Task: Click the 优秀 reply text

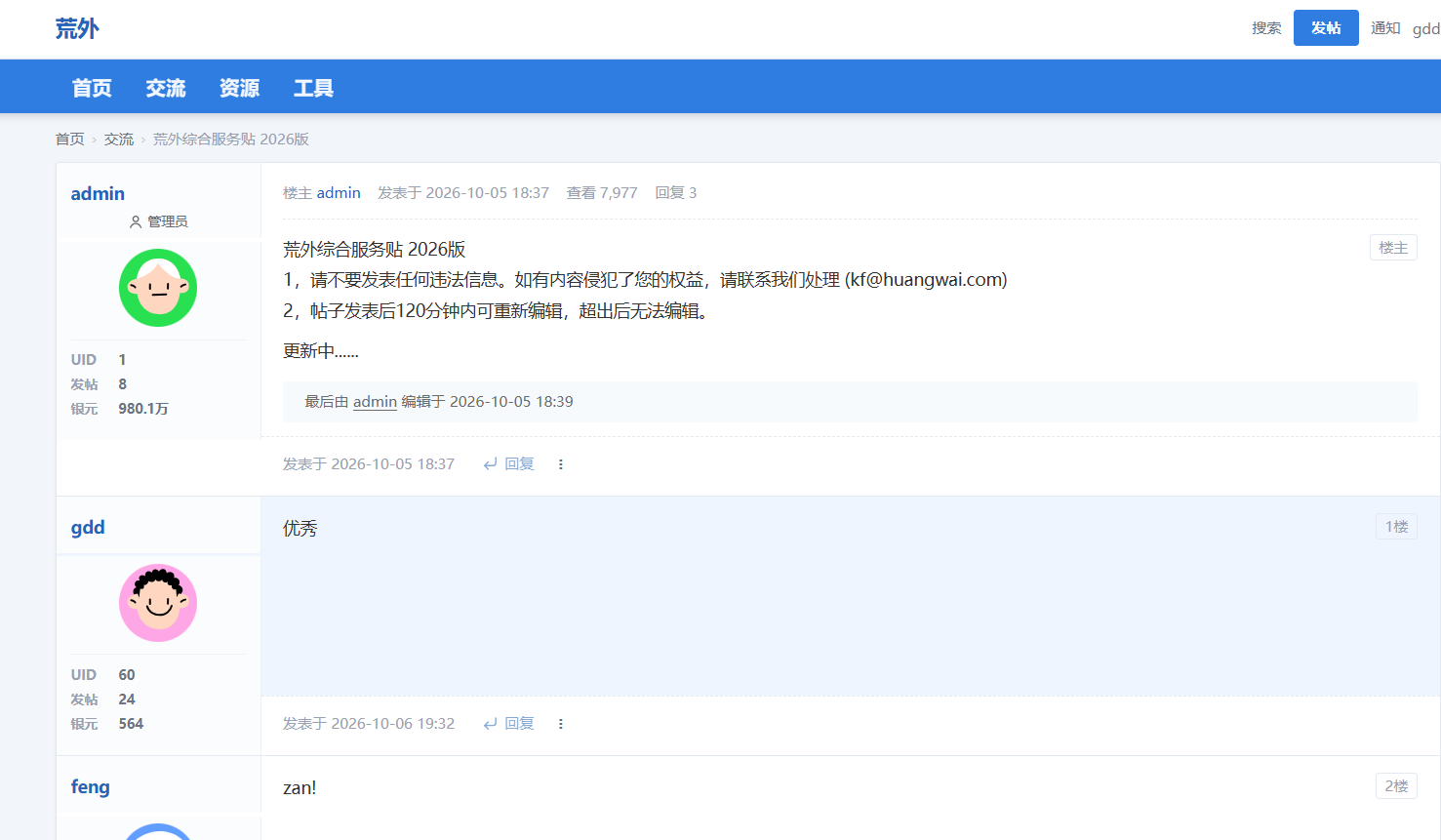Action: coord(300,529)
